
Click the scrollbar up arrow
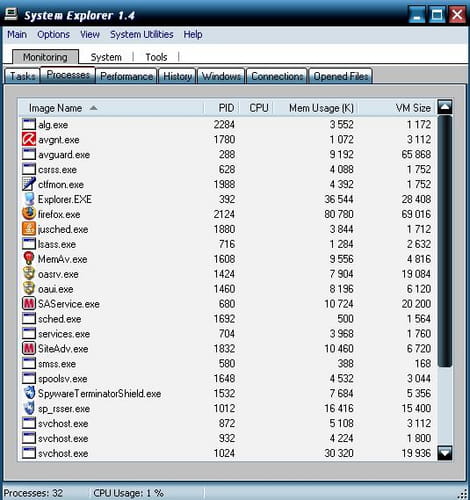[445, 106]
